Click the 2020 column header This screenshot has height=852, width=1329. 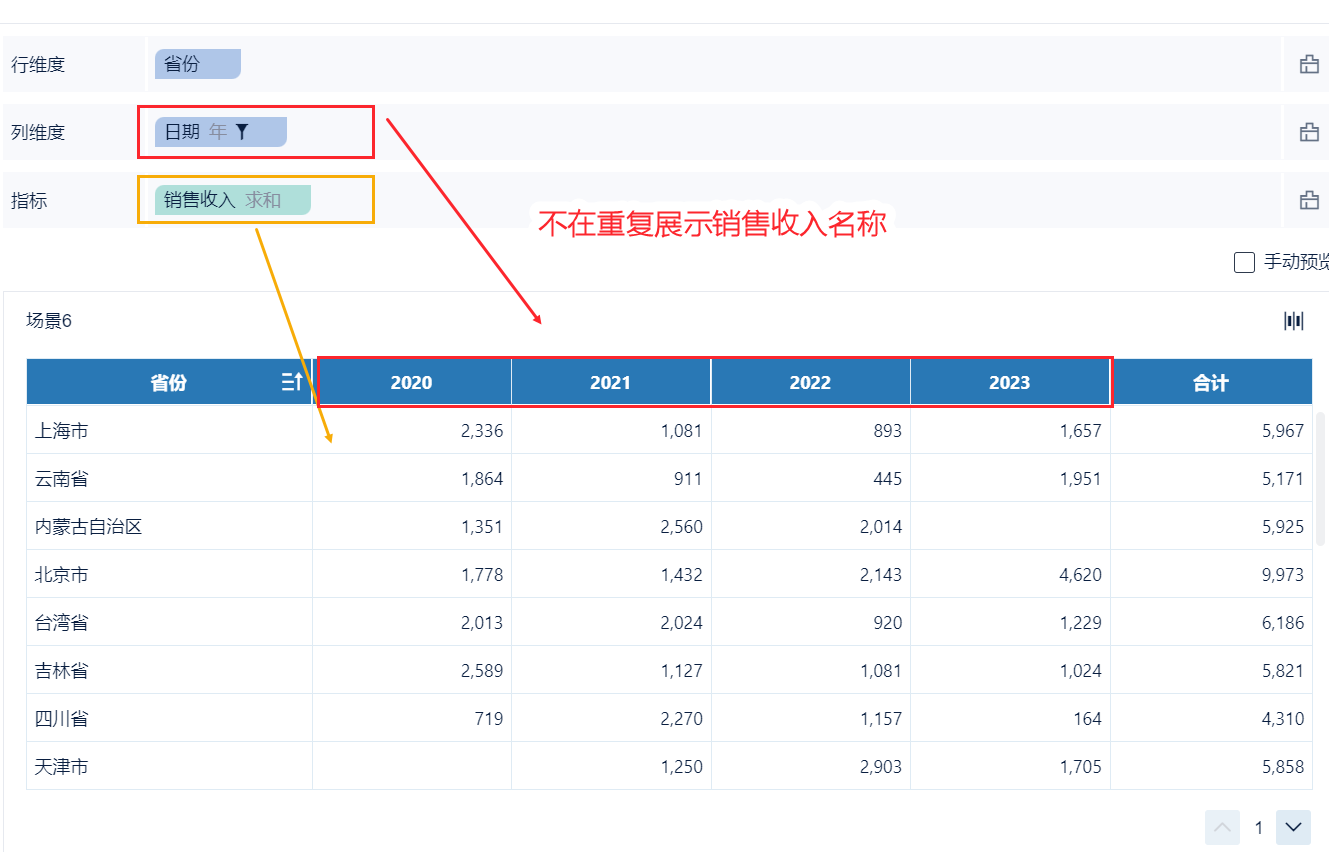pos(412,382)
